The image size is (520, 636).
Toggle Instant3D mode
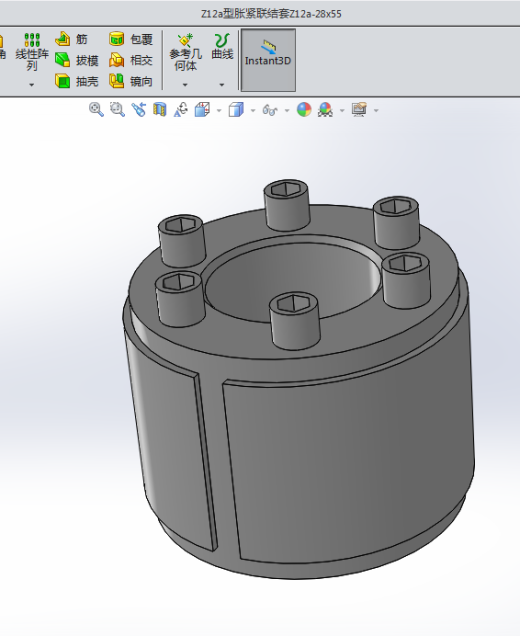268,60
